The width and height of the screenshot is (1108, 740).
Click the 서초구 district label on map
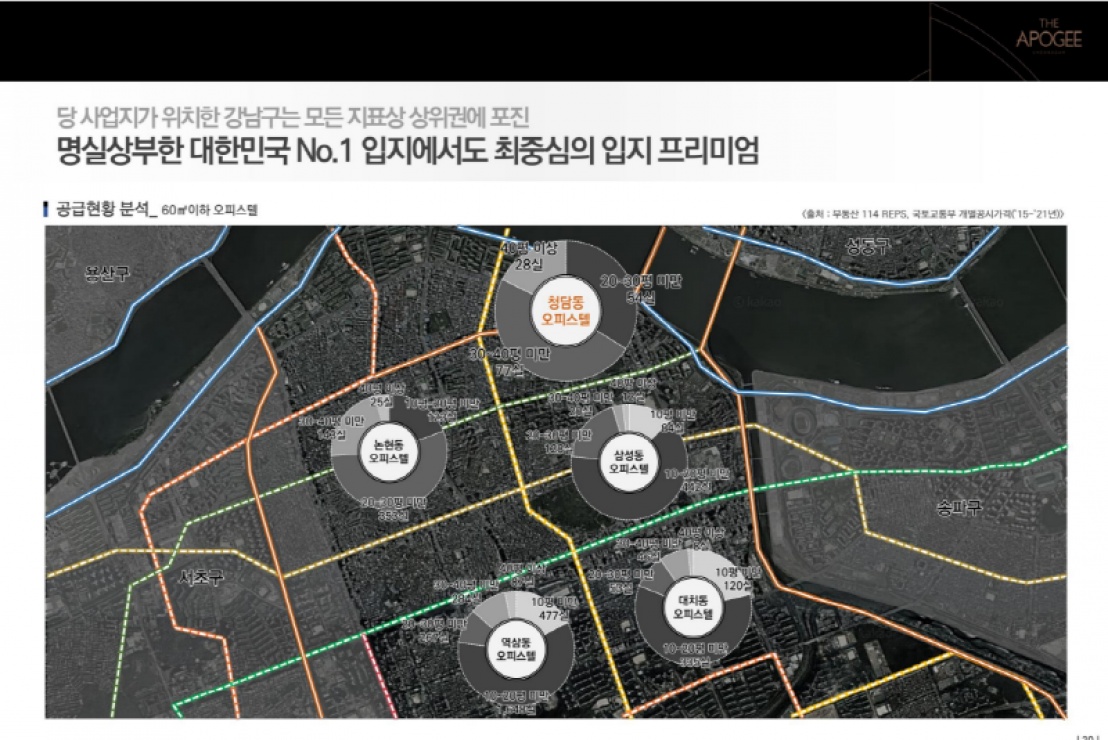pos(201,578)
